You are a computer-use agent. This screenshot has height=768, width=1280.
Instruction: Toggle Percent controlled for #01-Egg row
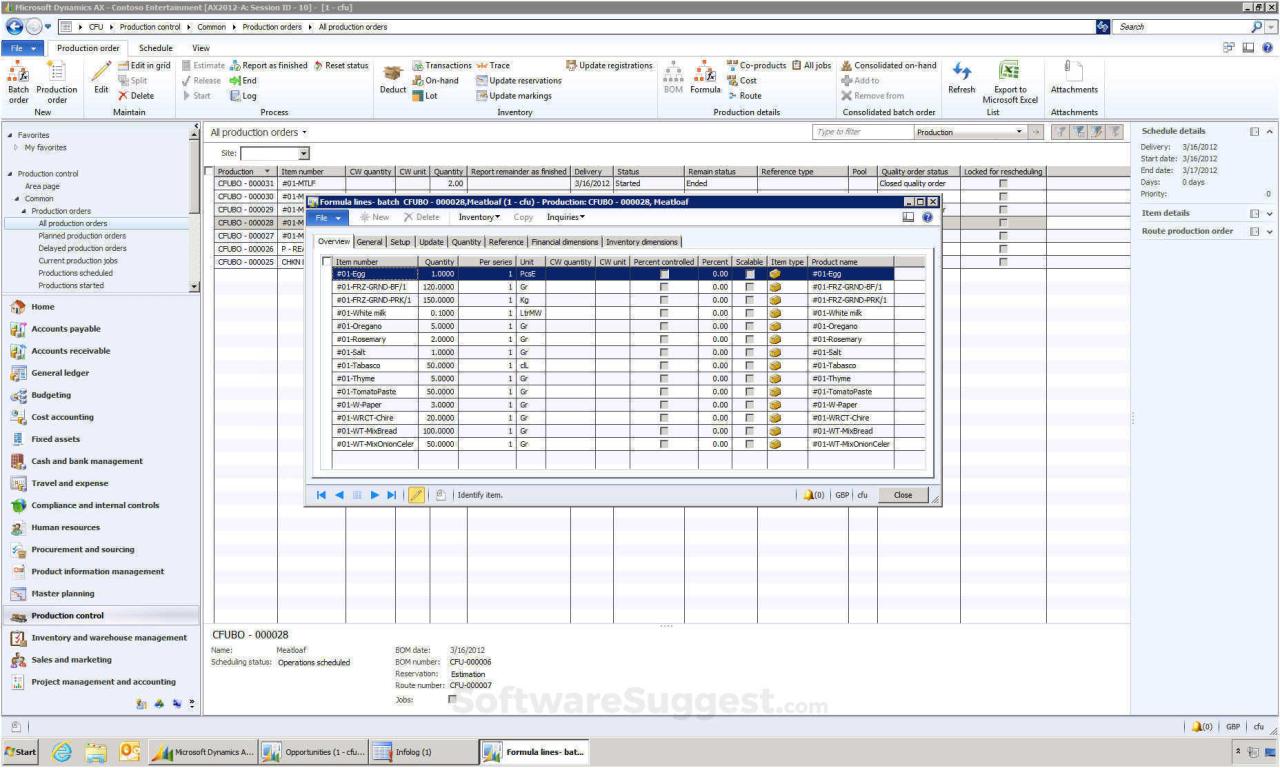pos(663,274)
